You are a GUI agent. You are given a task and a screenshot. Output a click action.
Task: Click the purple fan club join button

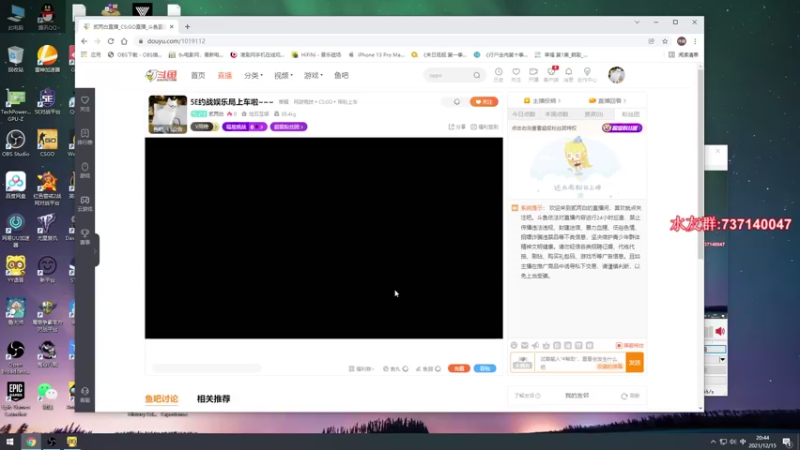point(622,128)
